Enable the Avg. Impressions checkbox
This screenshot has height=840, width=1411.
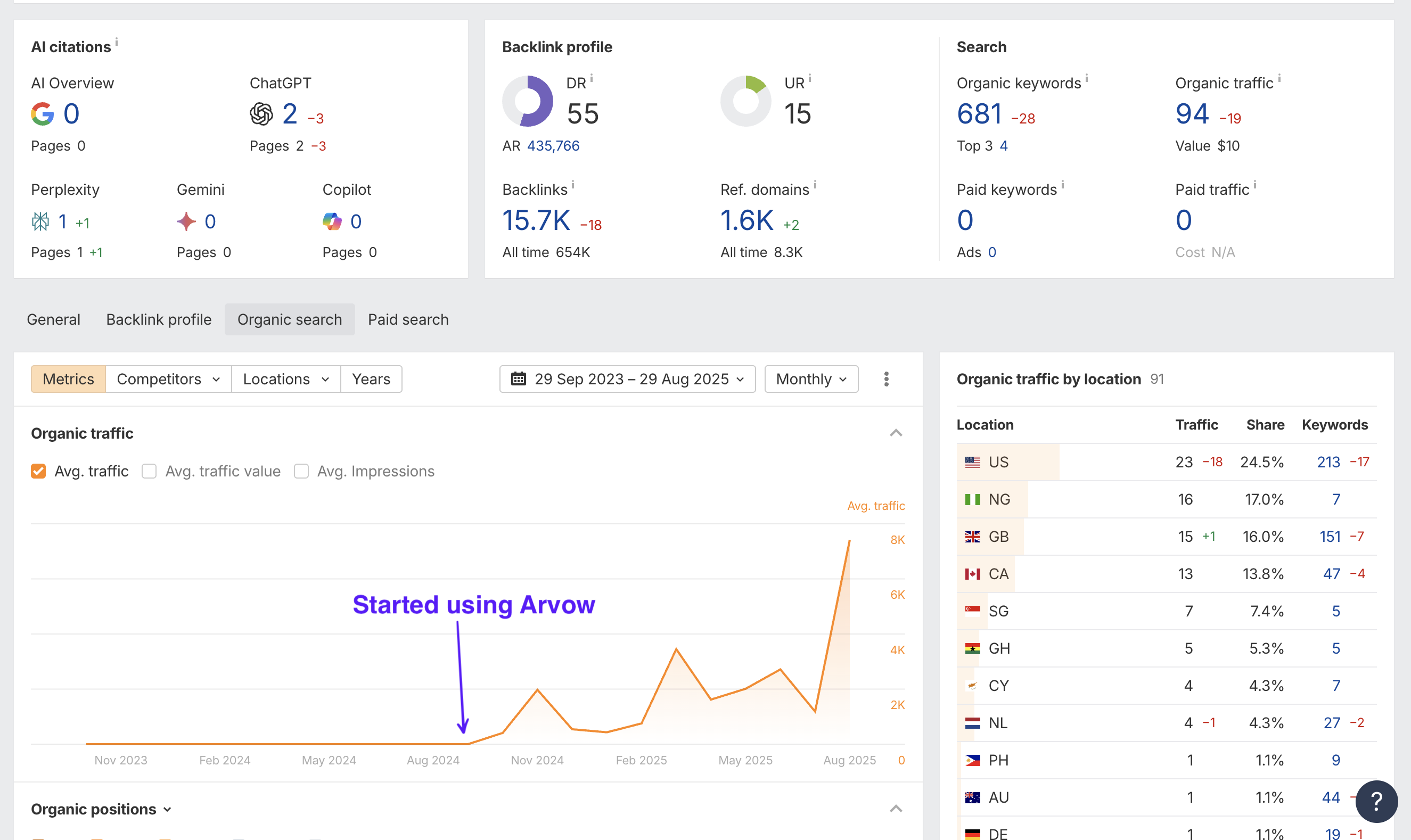[x=301, y=471]
